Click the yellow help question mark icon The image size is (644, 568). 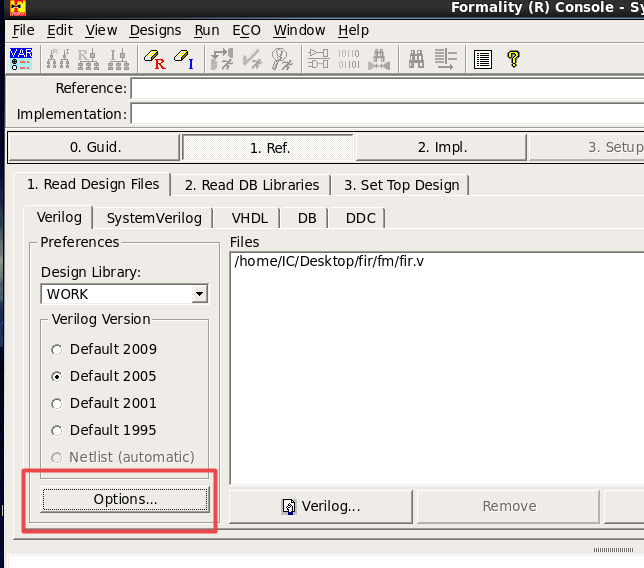click(514, 59)
